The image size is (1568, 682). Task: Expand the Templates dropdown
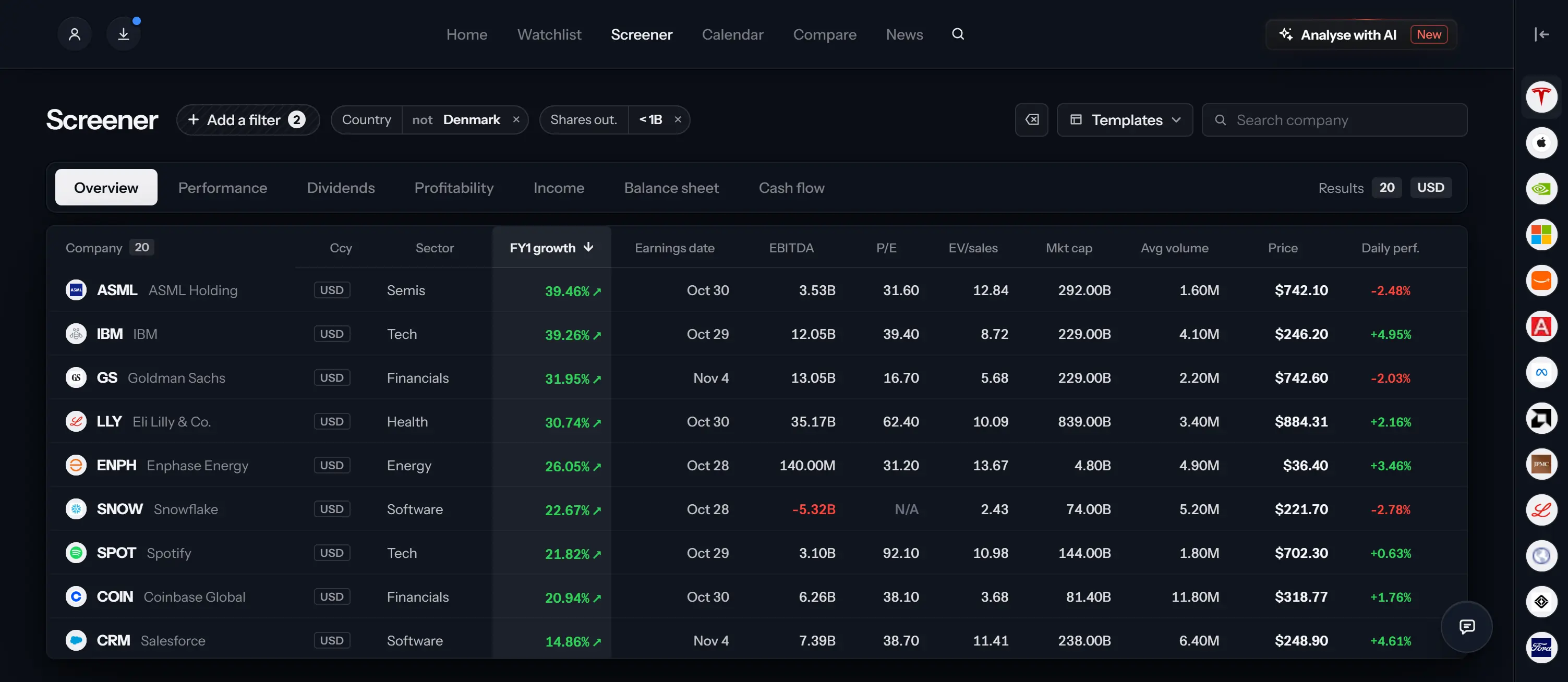1125,120
